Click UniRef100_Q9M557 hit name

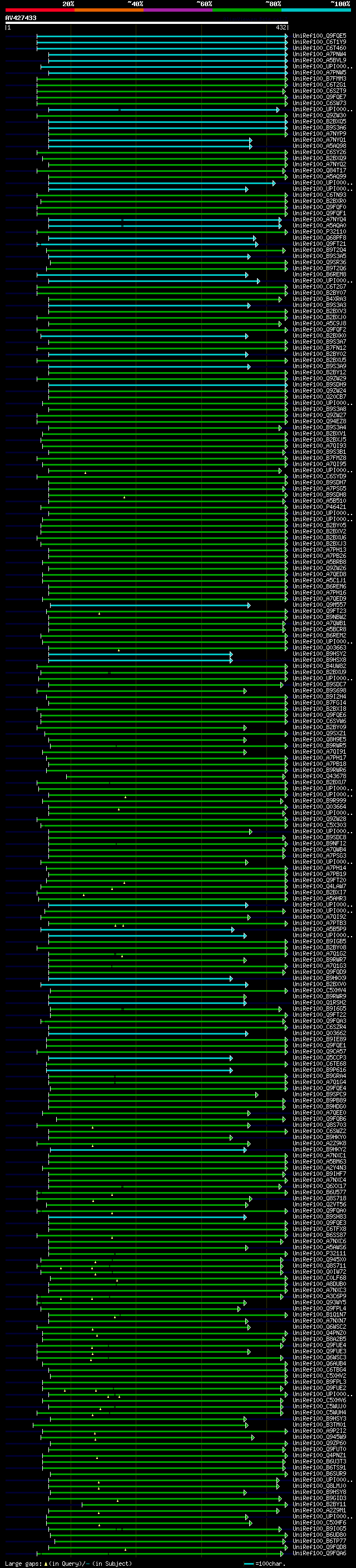(319, 605)
